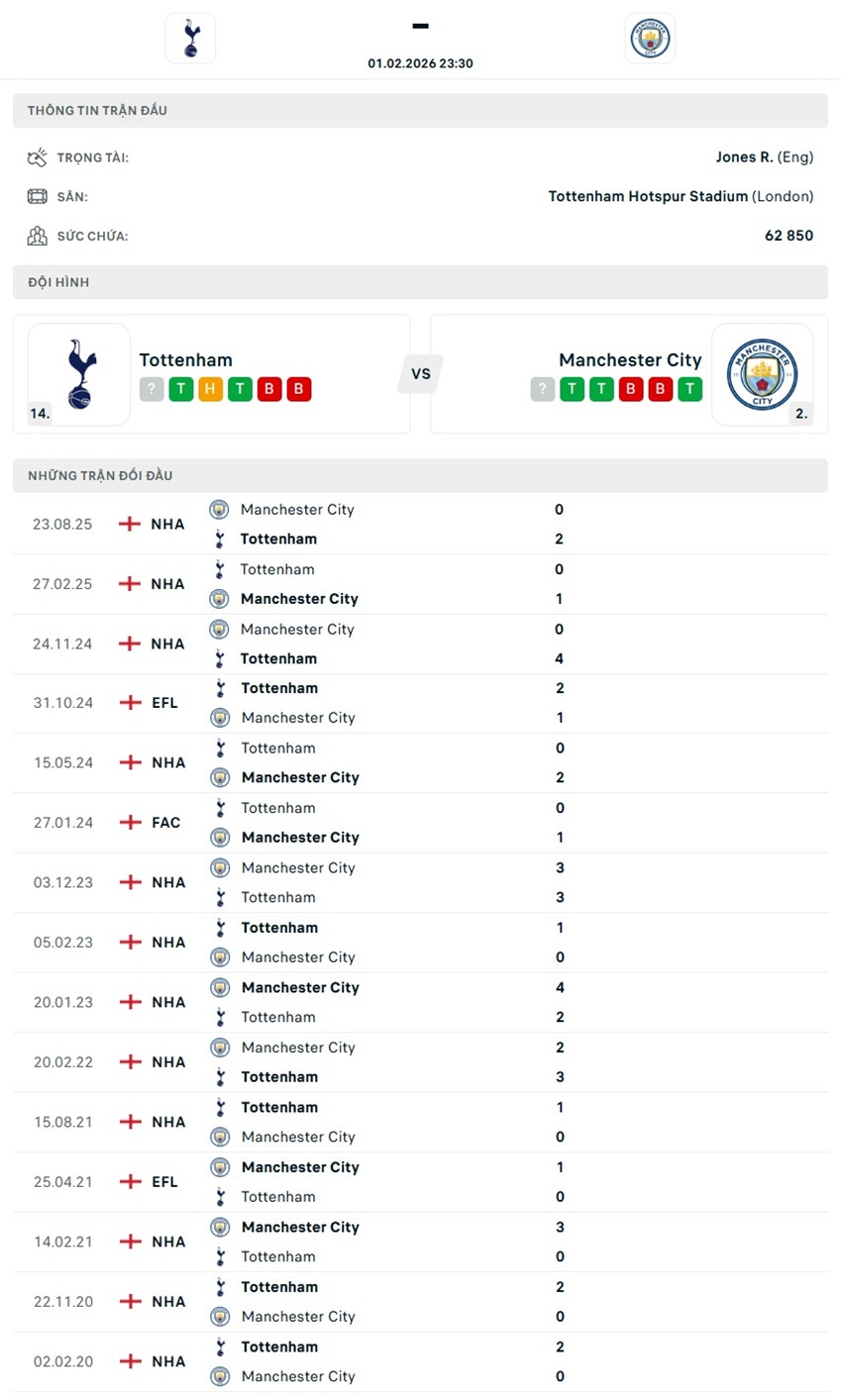Expand the ĐỘI HÌNH section

420,282
